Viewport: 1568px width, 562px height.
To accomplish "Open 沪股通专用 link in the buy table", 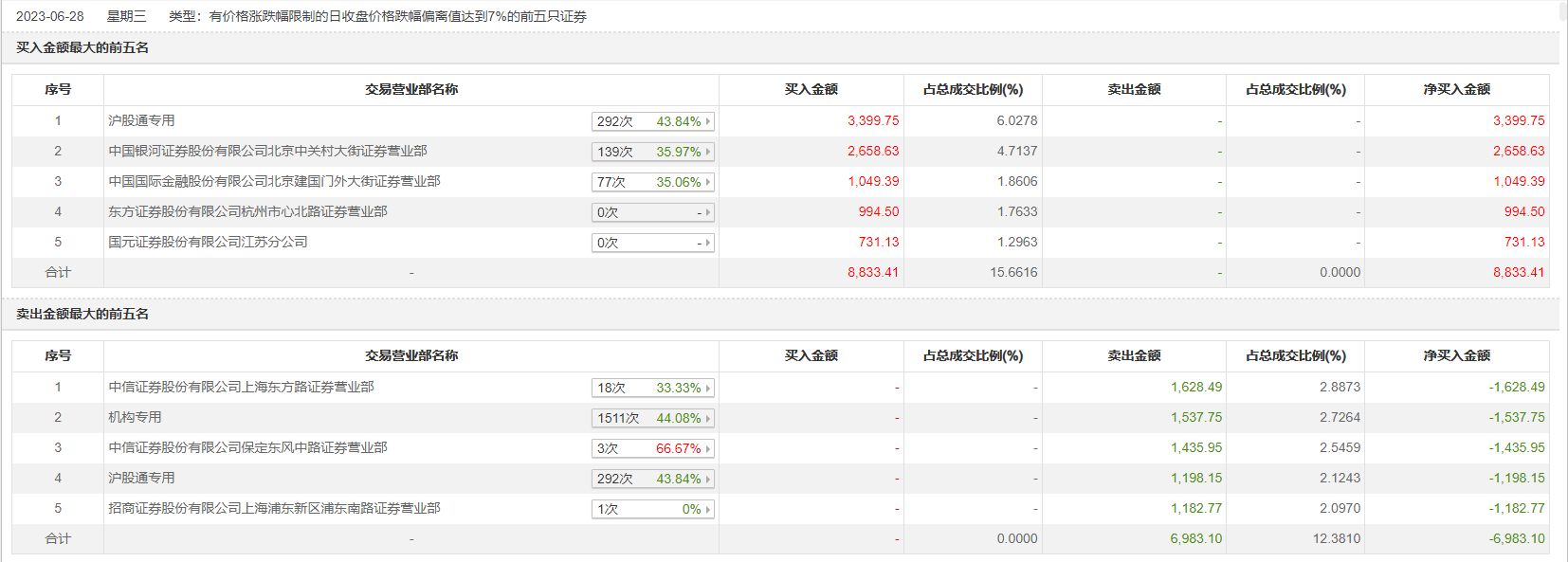I will (141, 121).
